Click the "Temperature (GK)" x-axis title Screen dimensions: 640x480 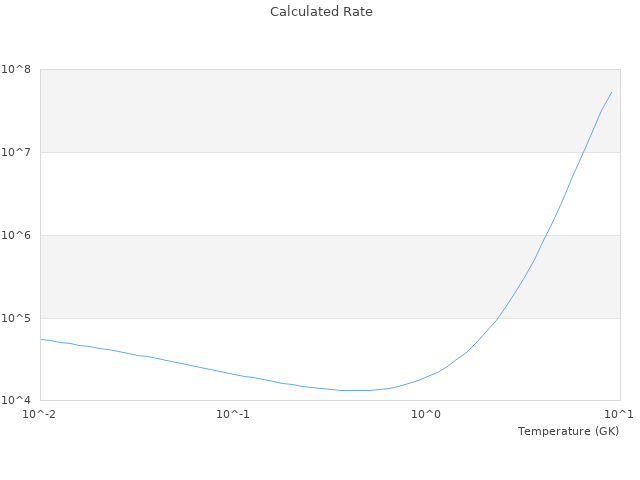click(x=568, y=431)
